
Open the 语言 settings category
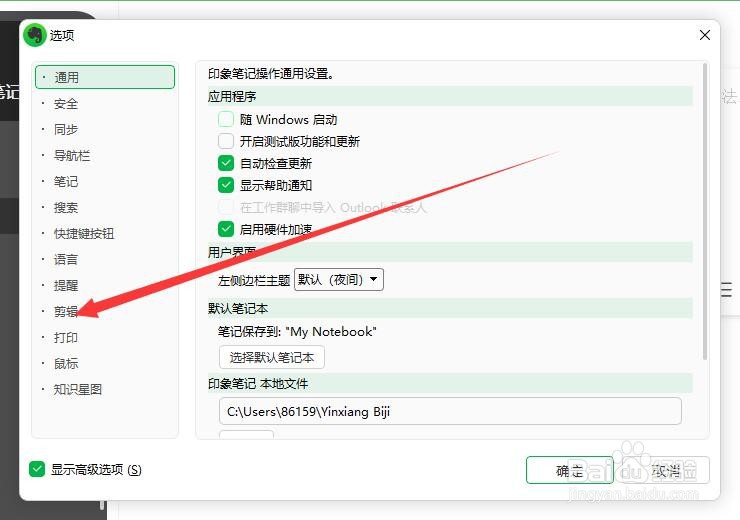tap(66, 259)
